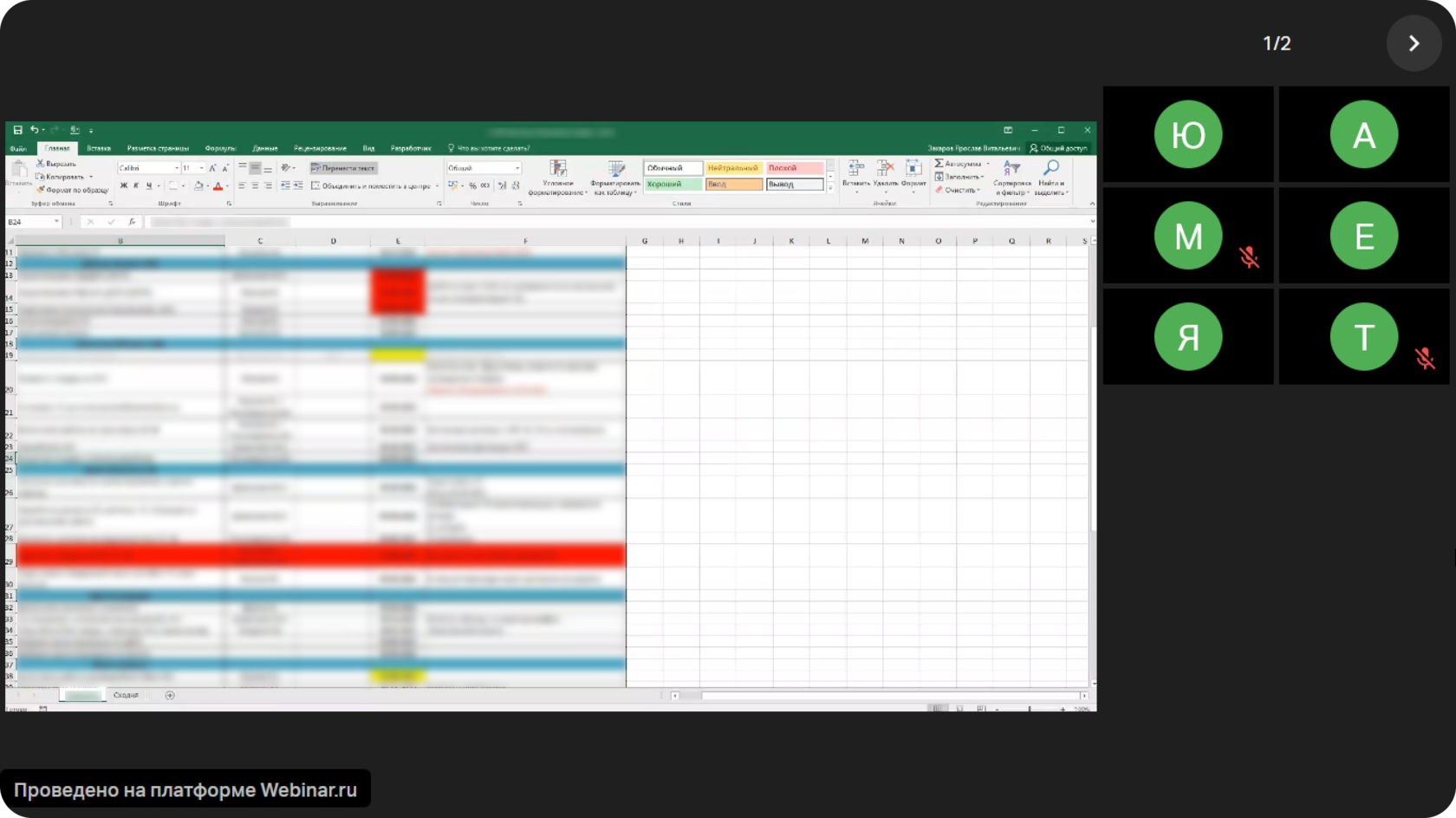Toggle bold (Ж) formatting
1456x818 pixels.
click(123, 185)
